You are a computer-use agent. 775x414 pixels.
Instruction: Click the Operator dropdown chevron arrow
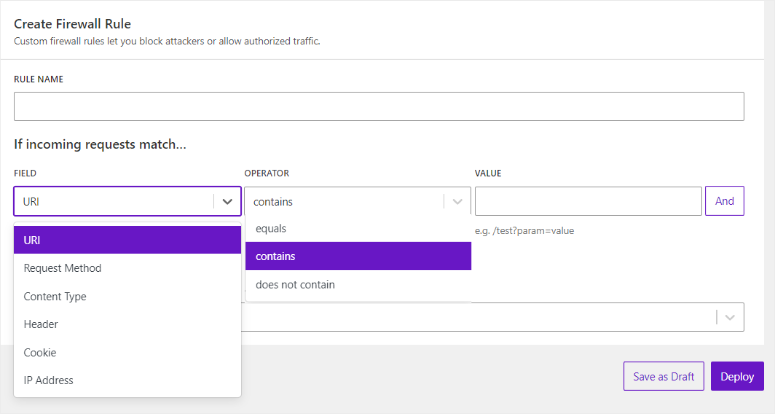tap(458, 201)
